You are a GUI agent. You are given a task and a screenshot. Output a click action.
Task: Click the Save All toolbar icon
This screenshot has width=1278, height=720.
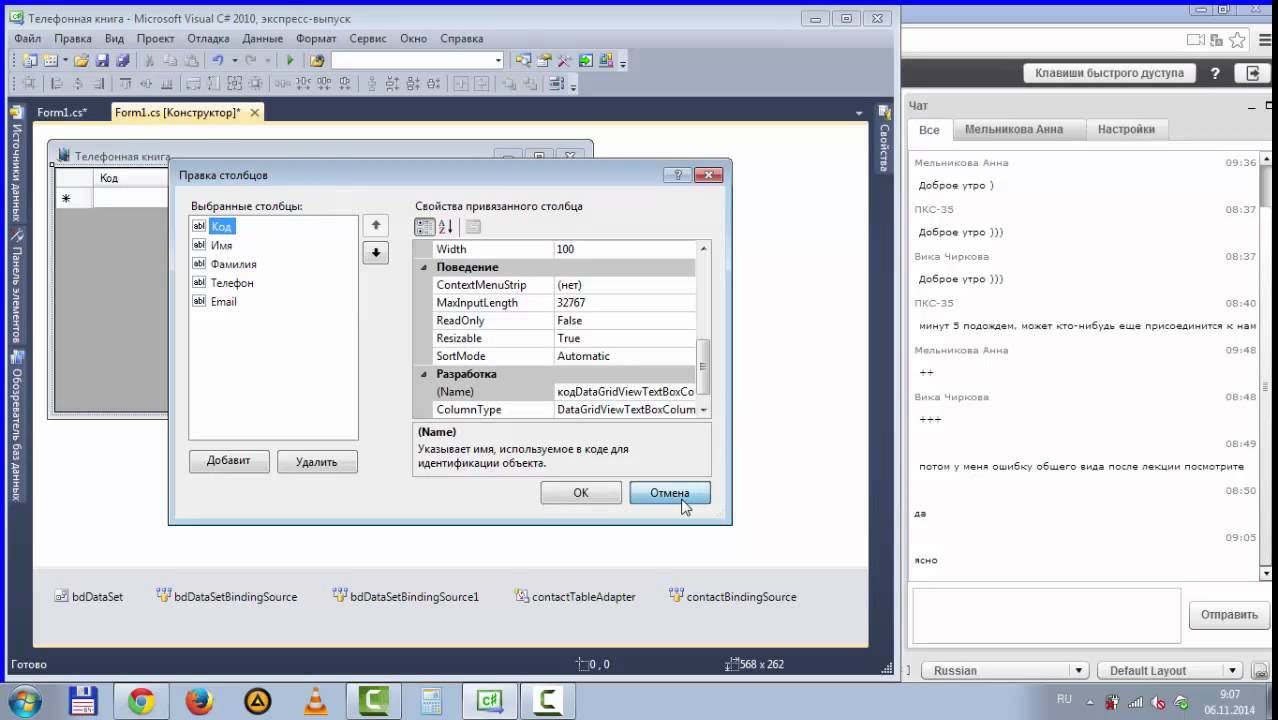point(122,60)
